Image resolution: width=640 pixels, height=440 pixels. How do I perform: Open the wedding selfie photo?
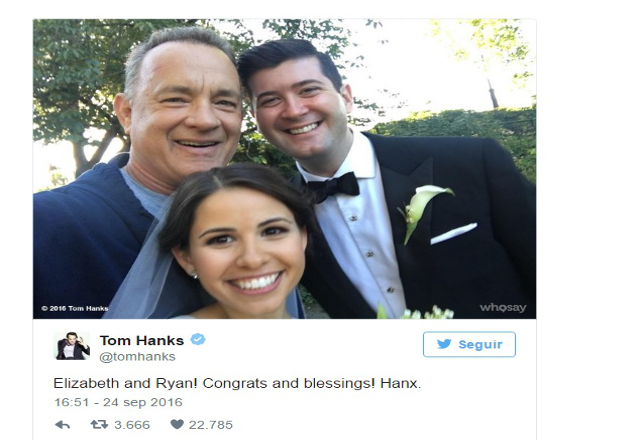[284, 169]
